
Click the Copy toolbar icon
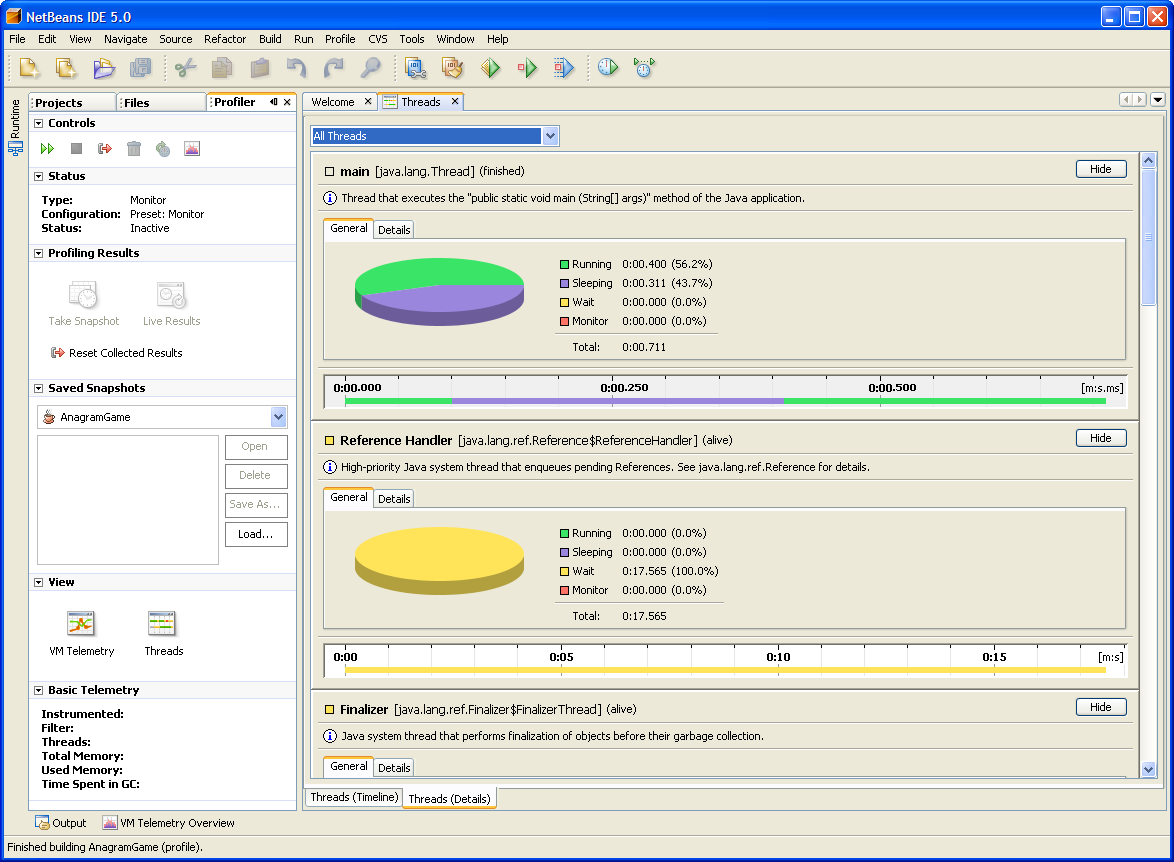click(222, 68)
